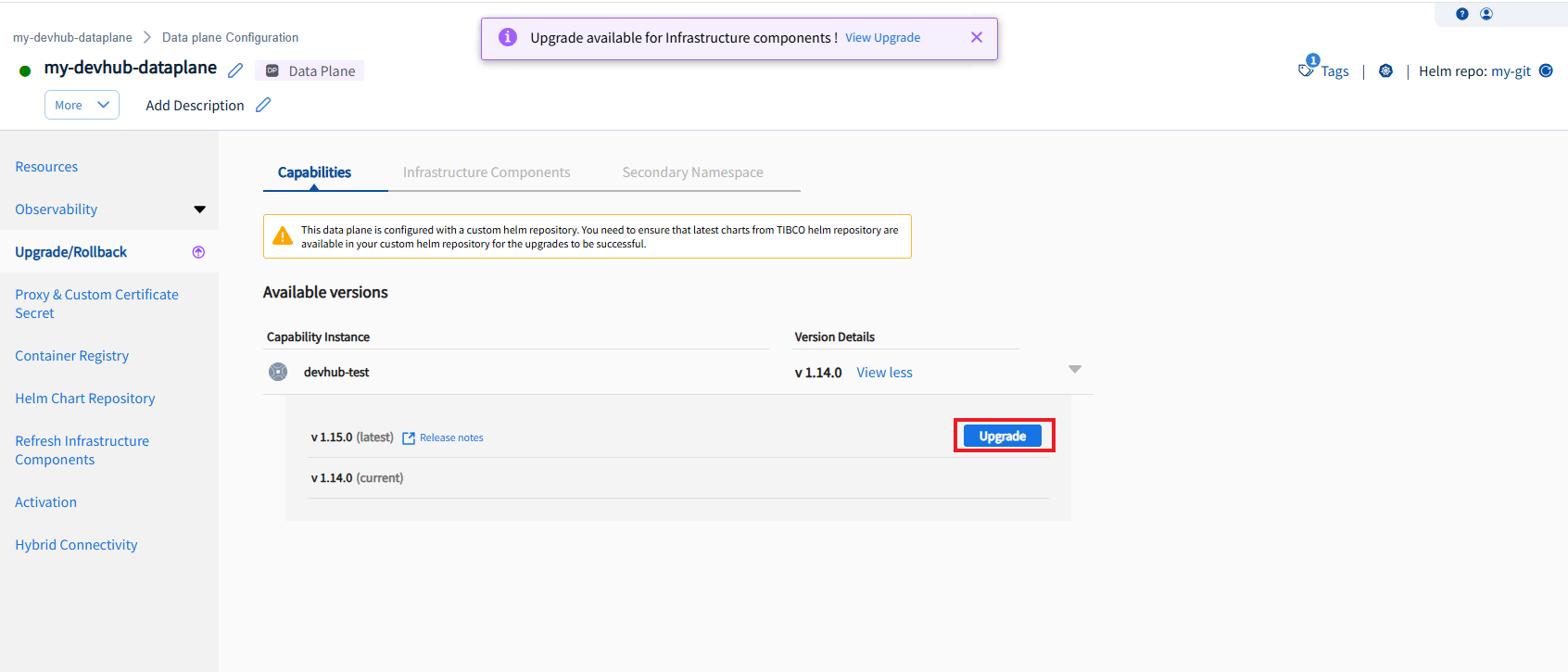Click the View less link
The image size is (1568, 672).
pos(884,373)
